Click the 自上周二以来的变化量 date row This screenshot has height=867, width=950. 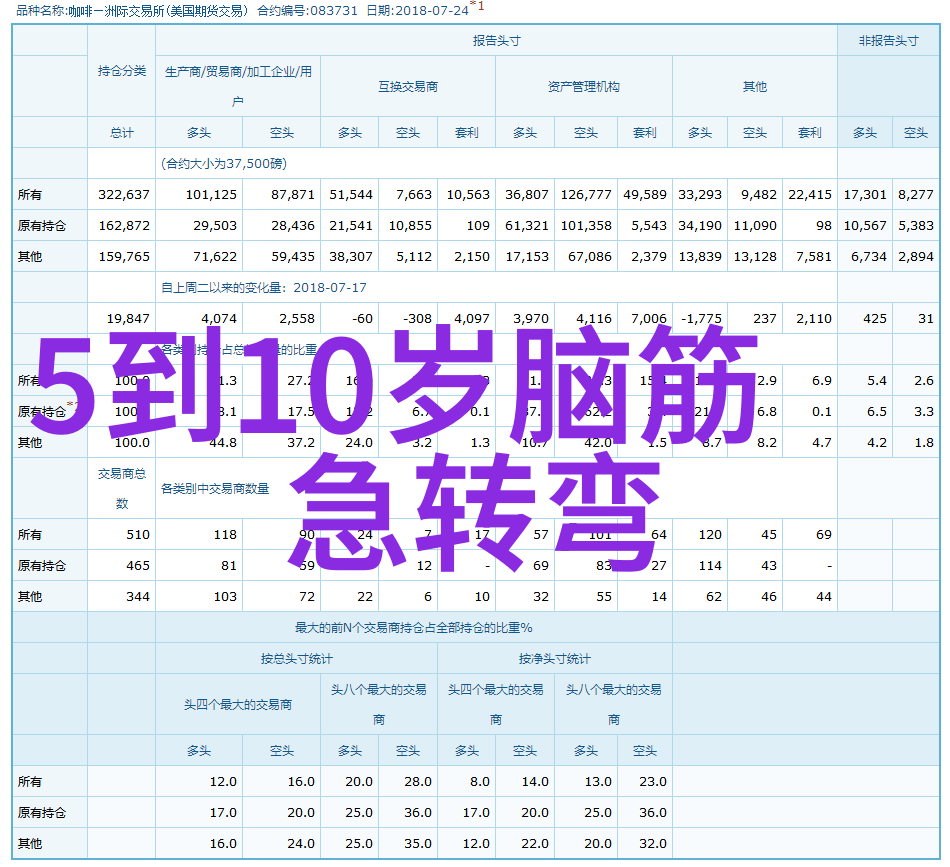point(264,287)
